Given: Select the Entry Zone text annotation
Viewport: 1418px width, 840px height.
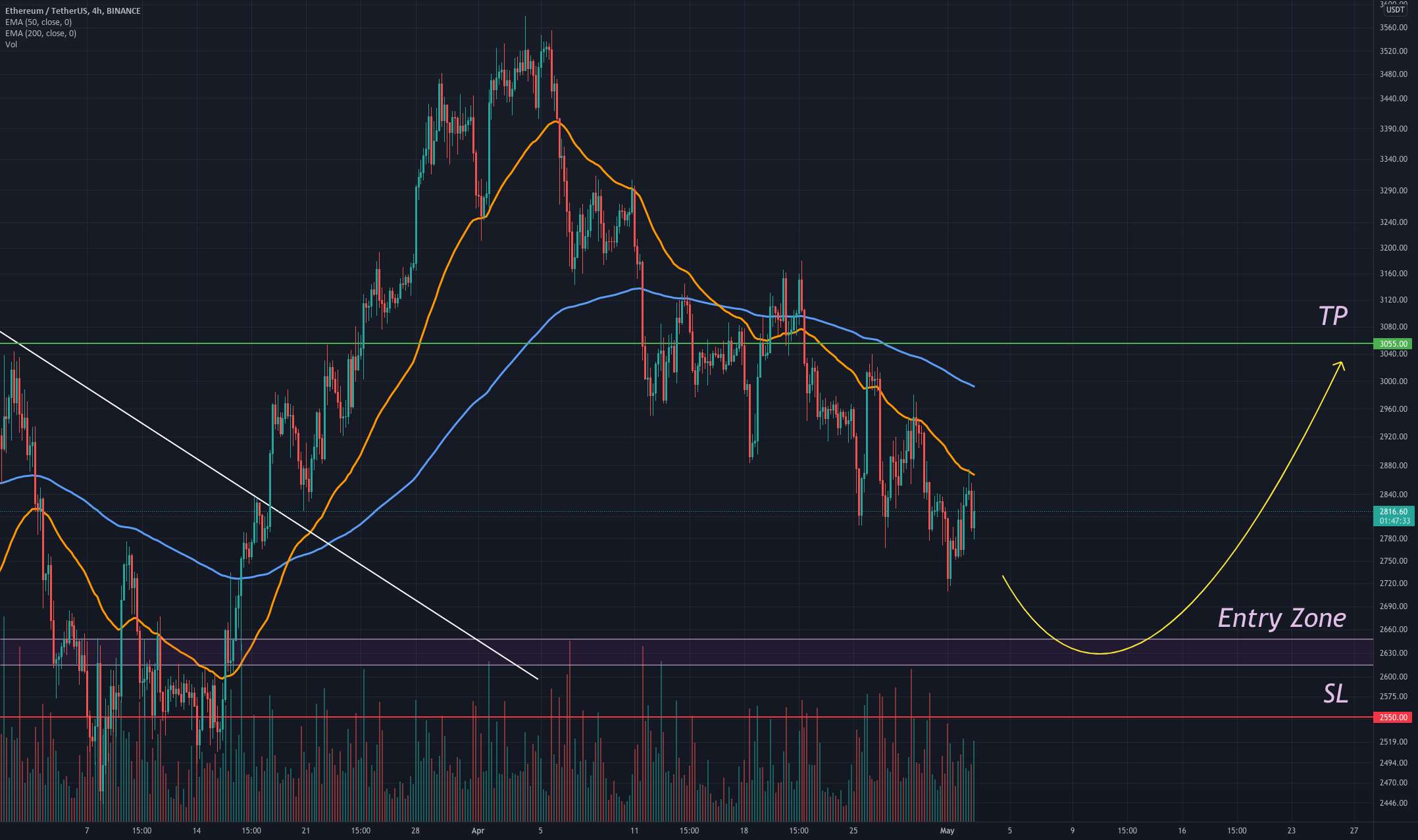Looking at the screenshot, I should [x=1282, y=618].
